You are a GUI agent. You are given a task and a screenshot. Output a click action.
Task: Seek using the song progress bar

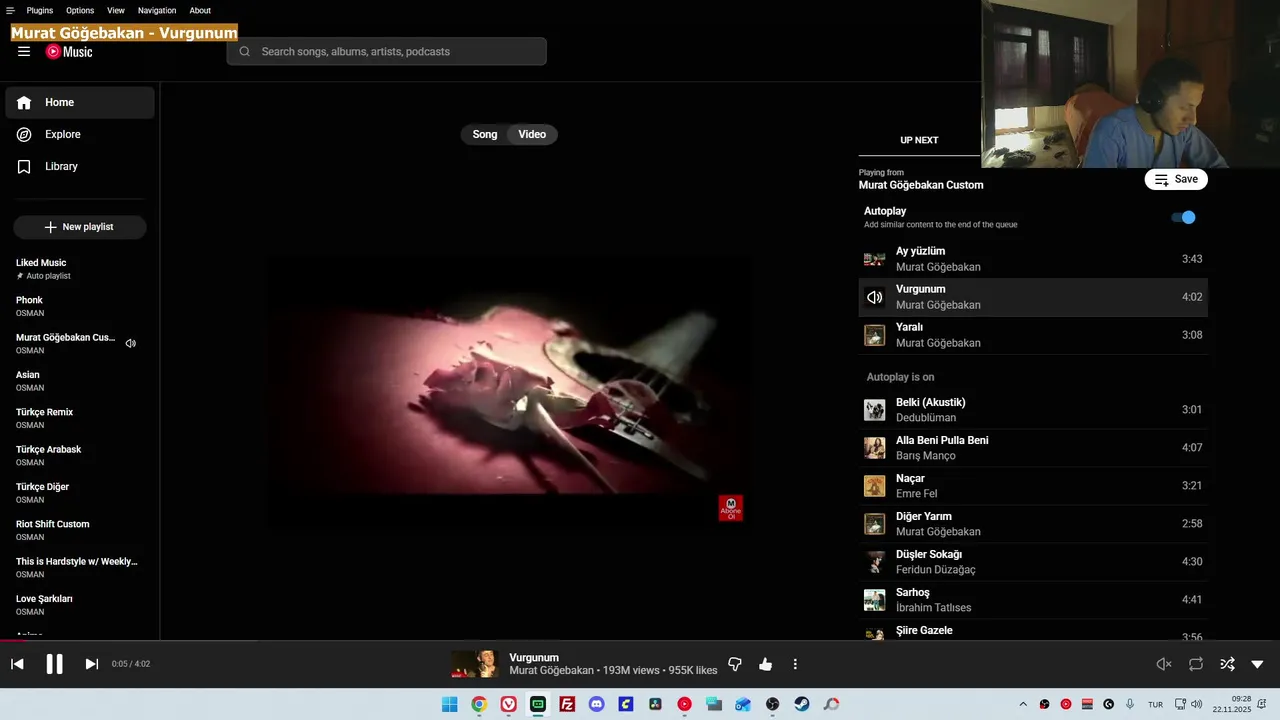[x=640, y=641]
